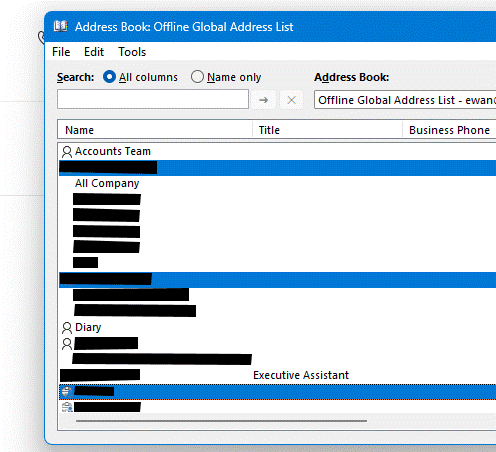Sort by the Title column header
Image resolution: width=496 pixels, height=452 pixels.
pos(328,130)
